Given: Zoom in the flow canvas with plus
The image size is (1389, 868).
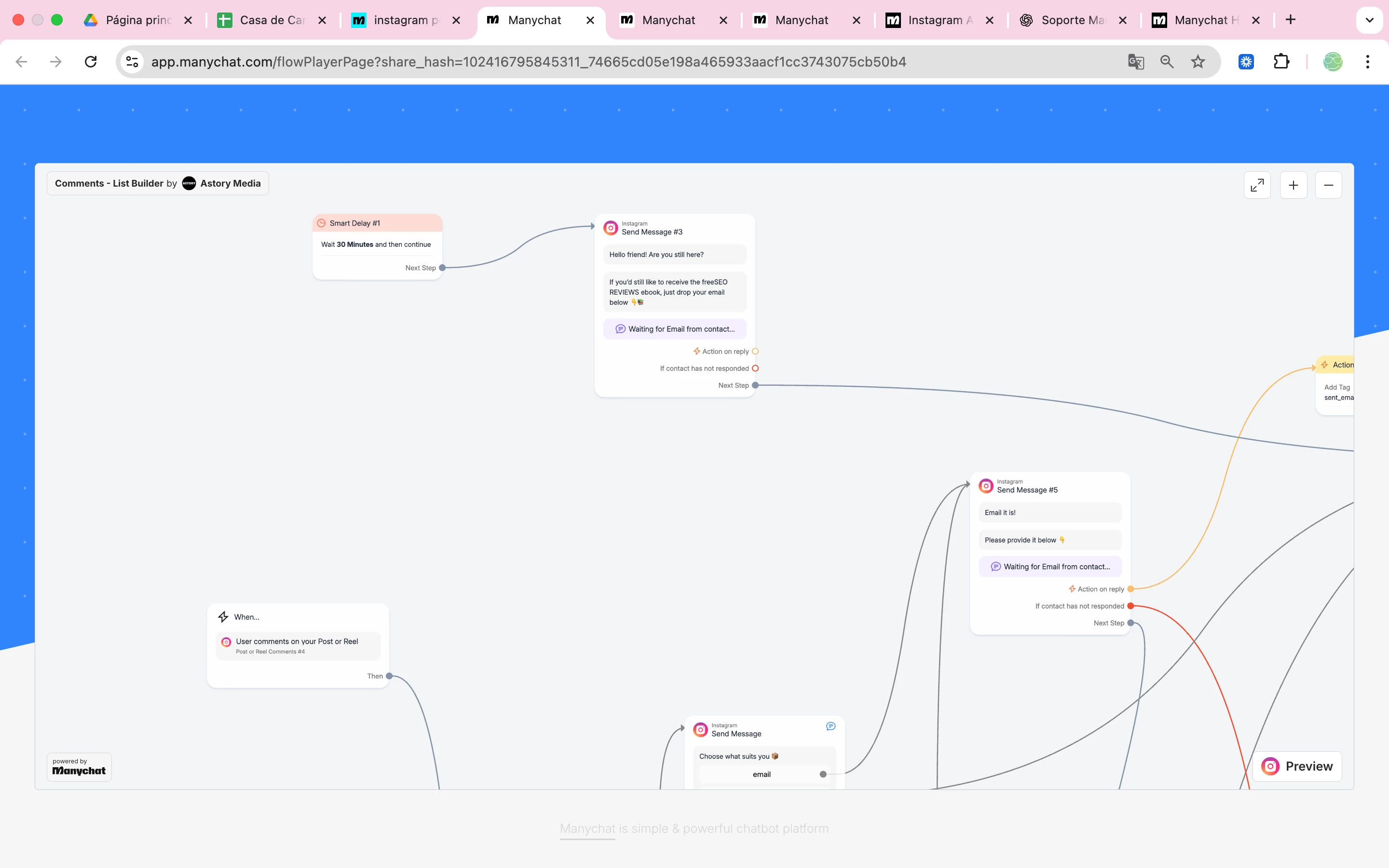Looking at the screenshot, I should tap(1293, 185).
